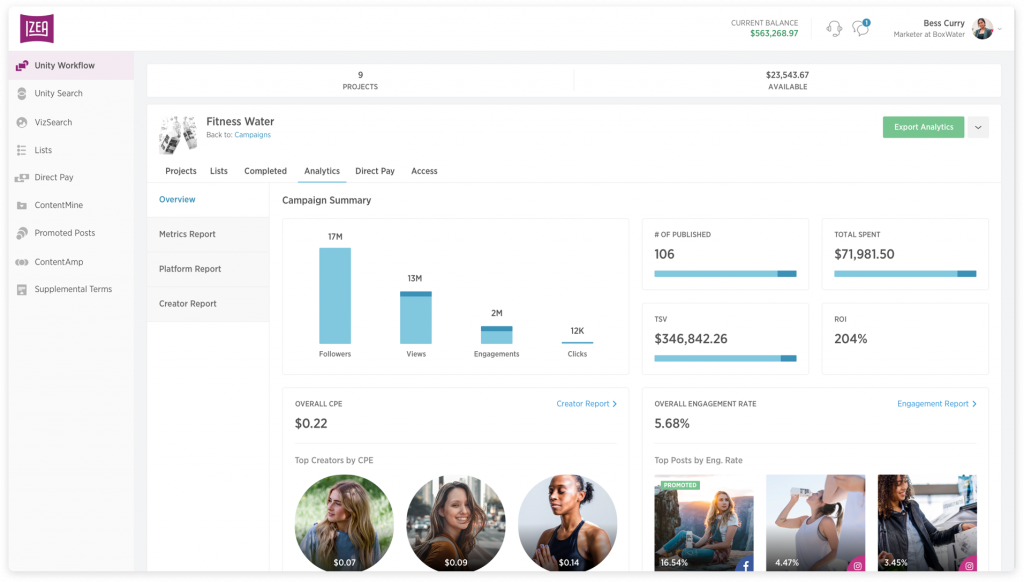Open the chat messages notification icon
This screenshot has width=1024, height=582.
pos(860,28)
